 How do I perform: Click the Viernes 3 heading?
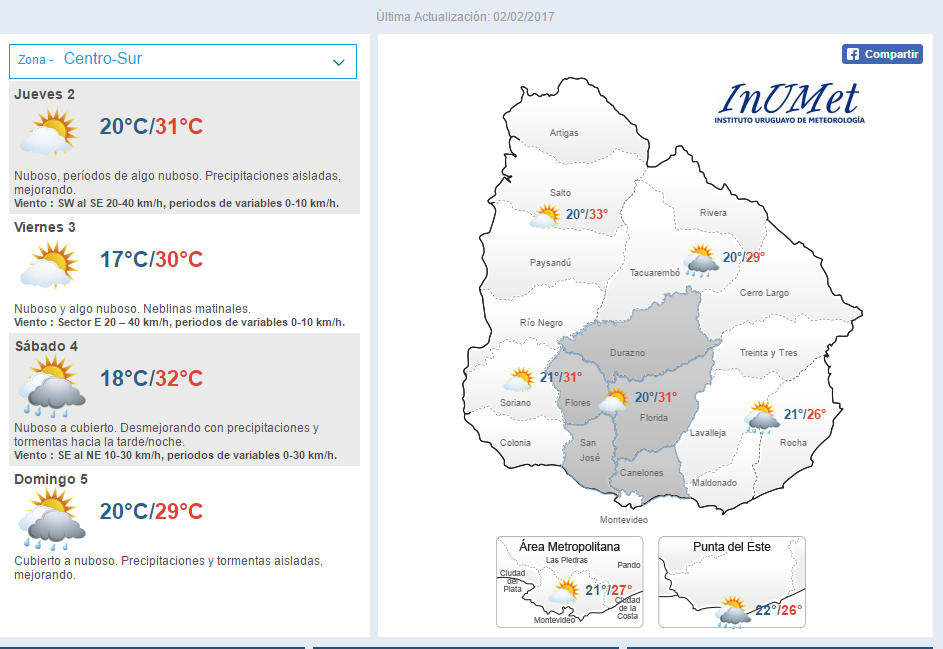click(x=45, y=227)
